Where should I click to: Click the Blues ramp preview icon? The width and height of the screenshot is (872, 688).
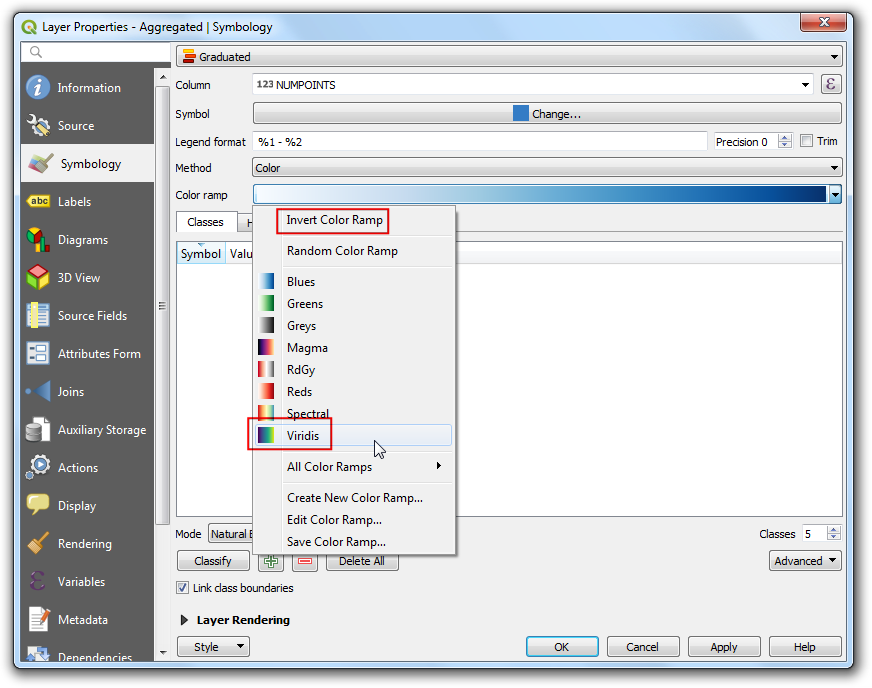[x=266, y=281]
